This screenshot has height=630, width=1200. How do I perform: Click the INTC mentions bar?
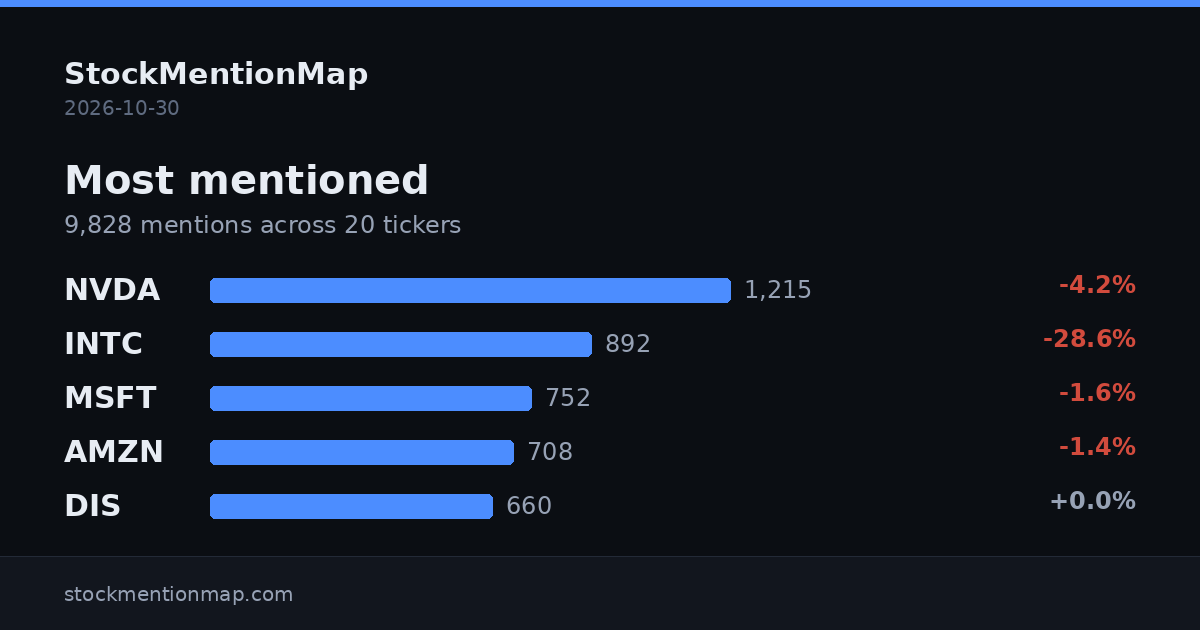[x=401, y=344]
